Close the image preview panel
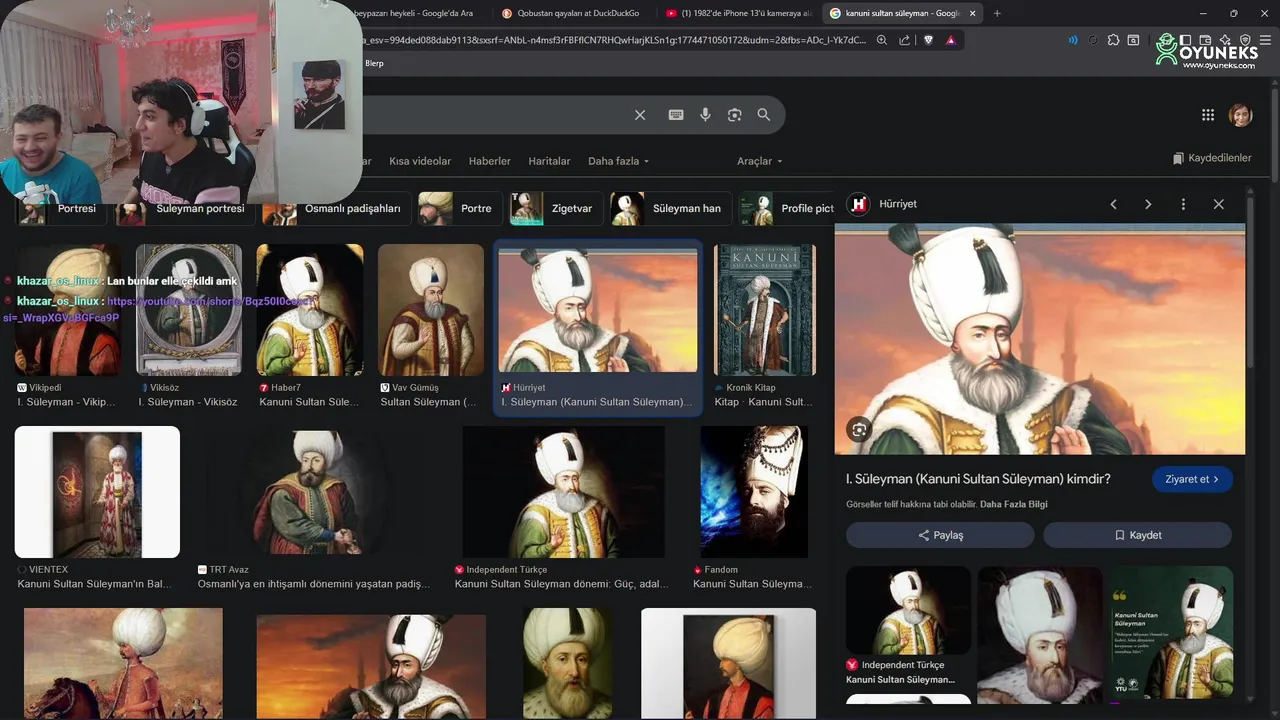 (1218, 204)
